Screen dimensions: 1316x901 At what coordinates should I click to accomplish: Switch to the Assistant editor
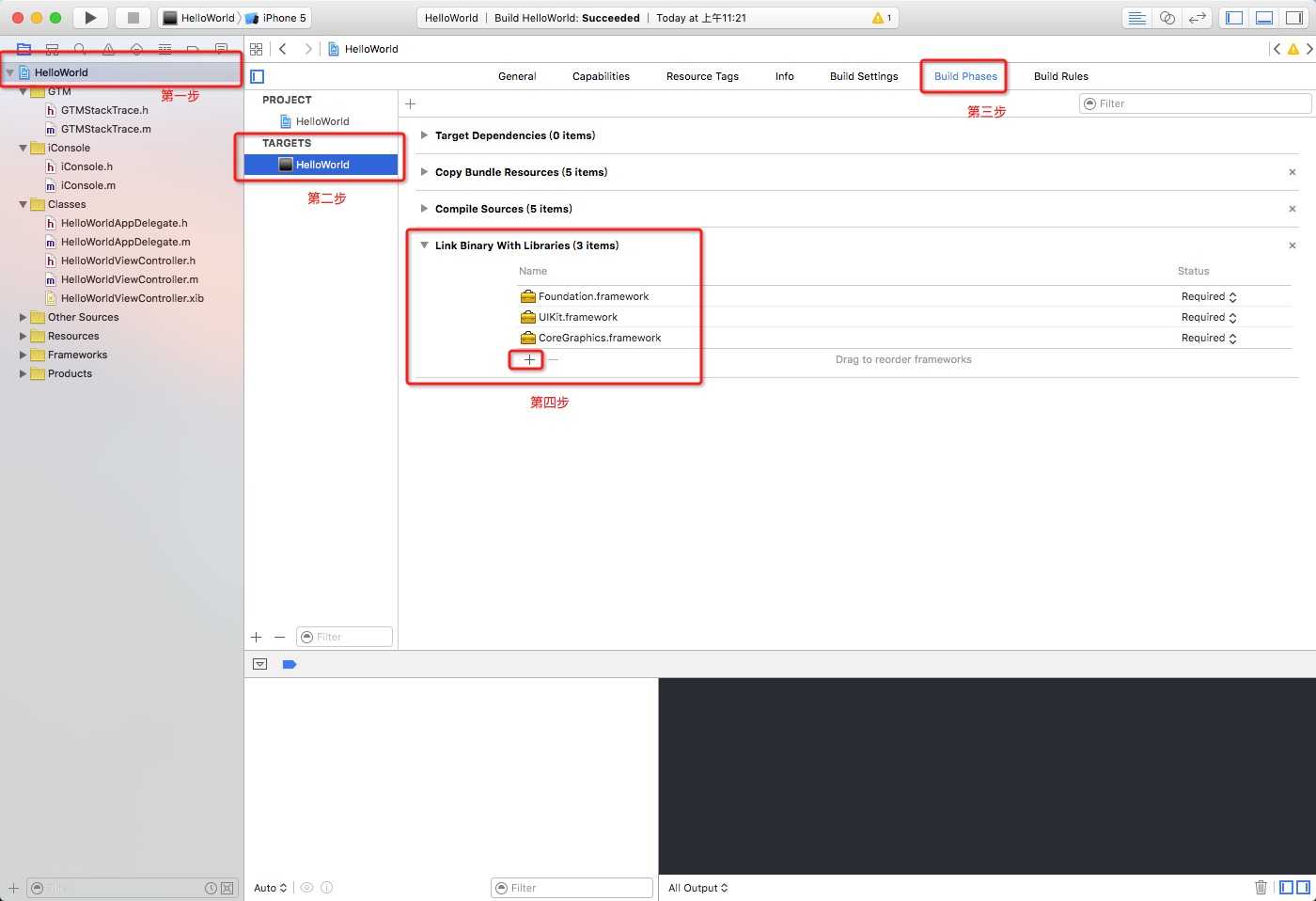pyautogui.click(x=1167, y=18)
